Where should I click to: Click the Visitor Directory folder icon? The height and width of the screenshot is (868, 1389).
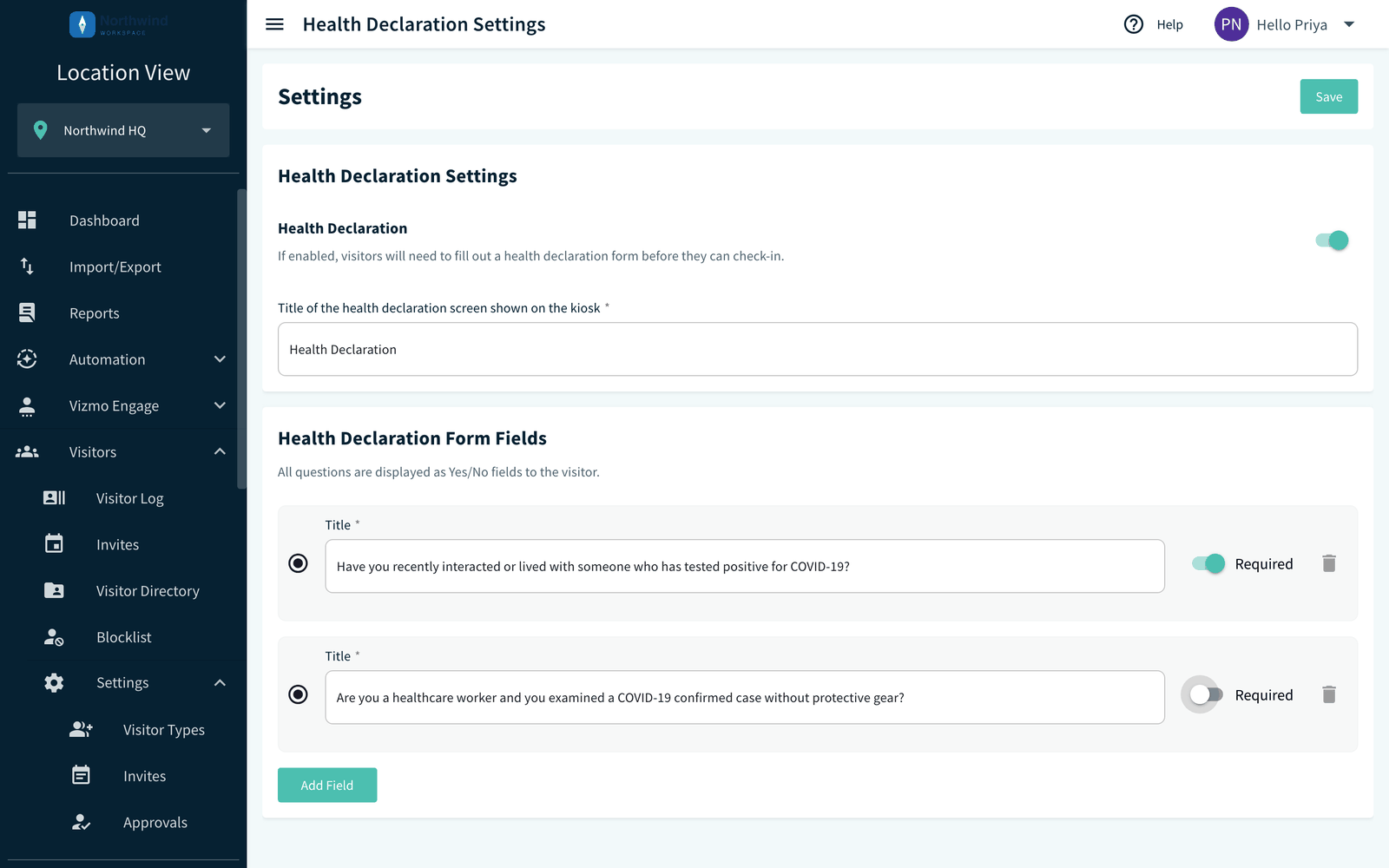[54, 590]
